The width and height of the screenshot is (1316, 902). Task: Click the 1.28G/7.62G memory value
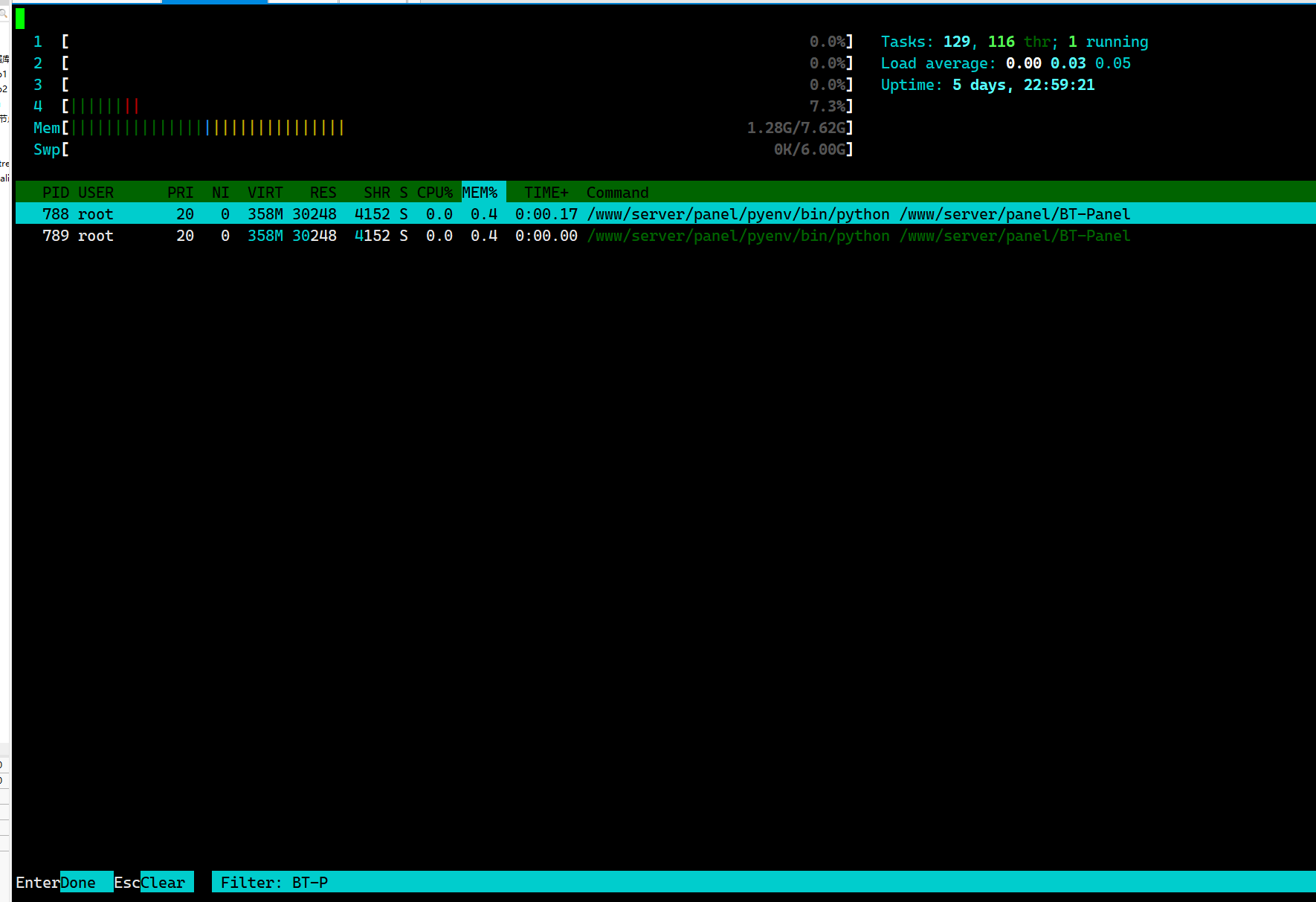pos(796,127)
